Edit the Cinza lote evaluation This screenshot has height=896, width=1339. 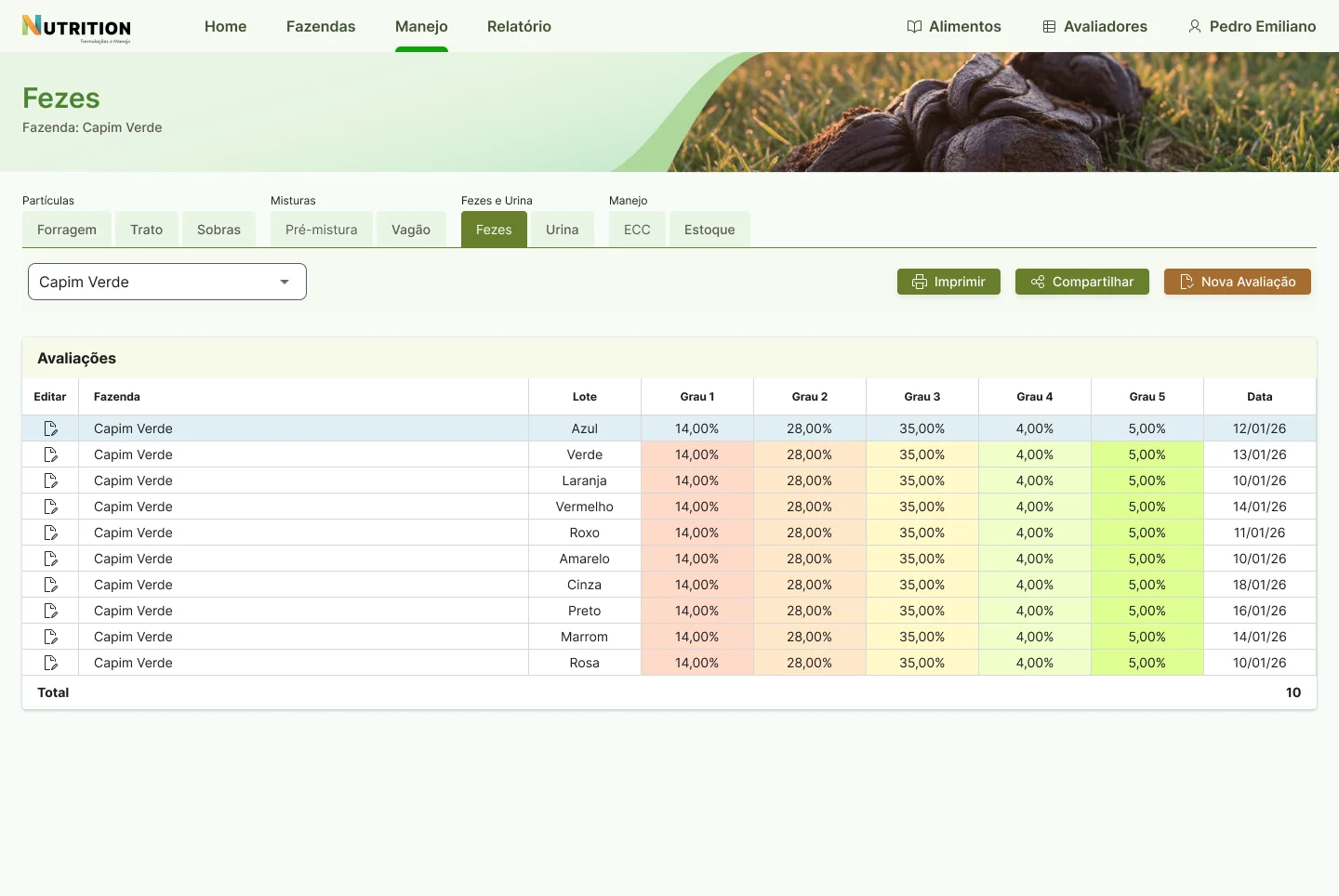coord(50,585)
